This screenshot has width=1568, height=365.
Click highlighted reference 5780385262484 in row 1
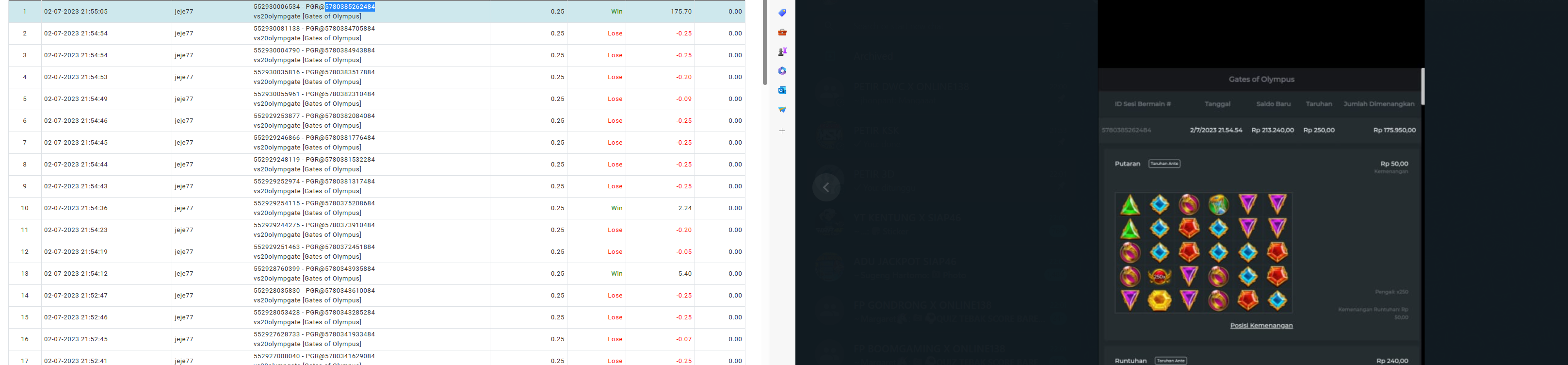coord(350,7)
